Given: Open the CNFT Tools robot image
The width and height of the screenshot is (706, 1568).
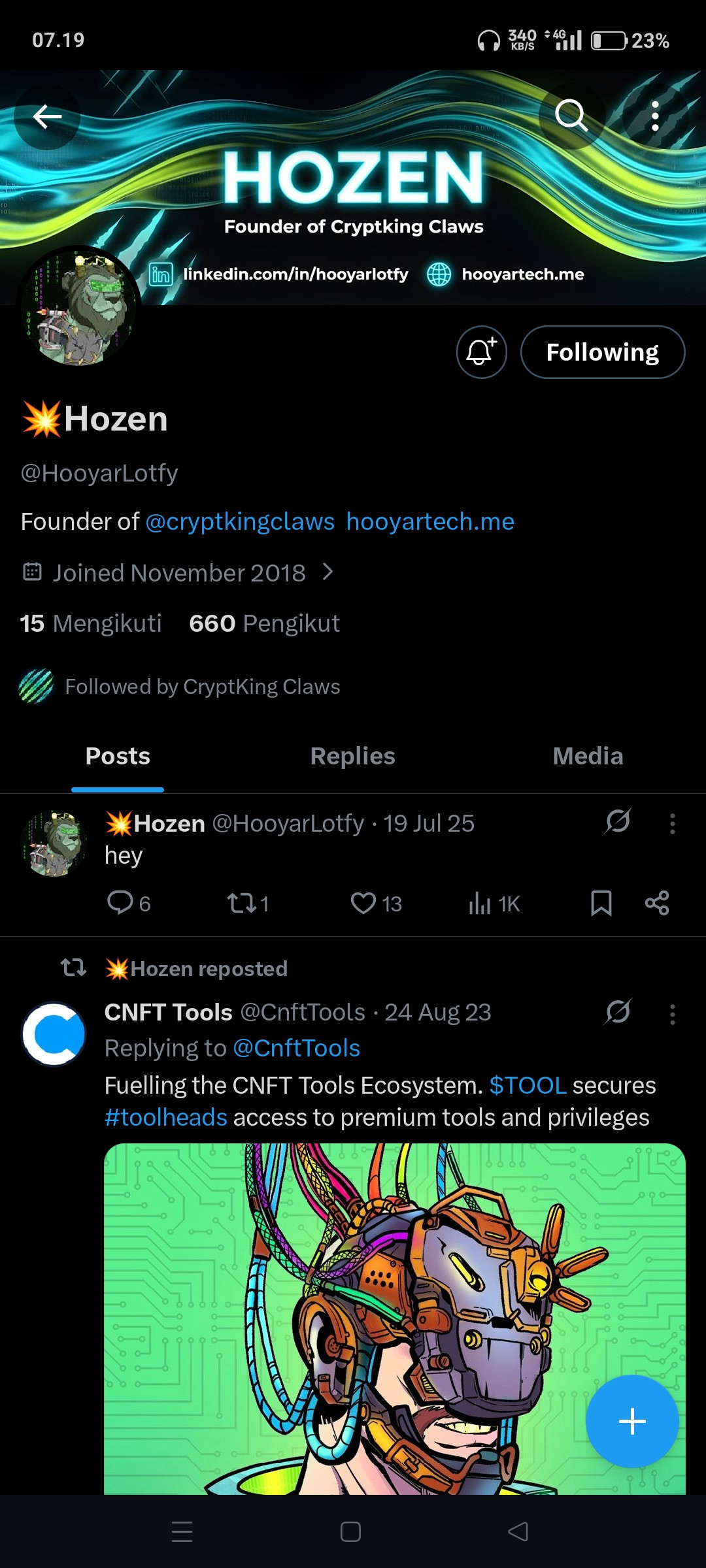Looking at the screenshot, I should click(395, 1318).
